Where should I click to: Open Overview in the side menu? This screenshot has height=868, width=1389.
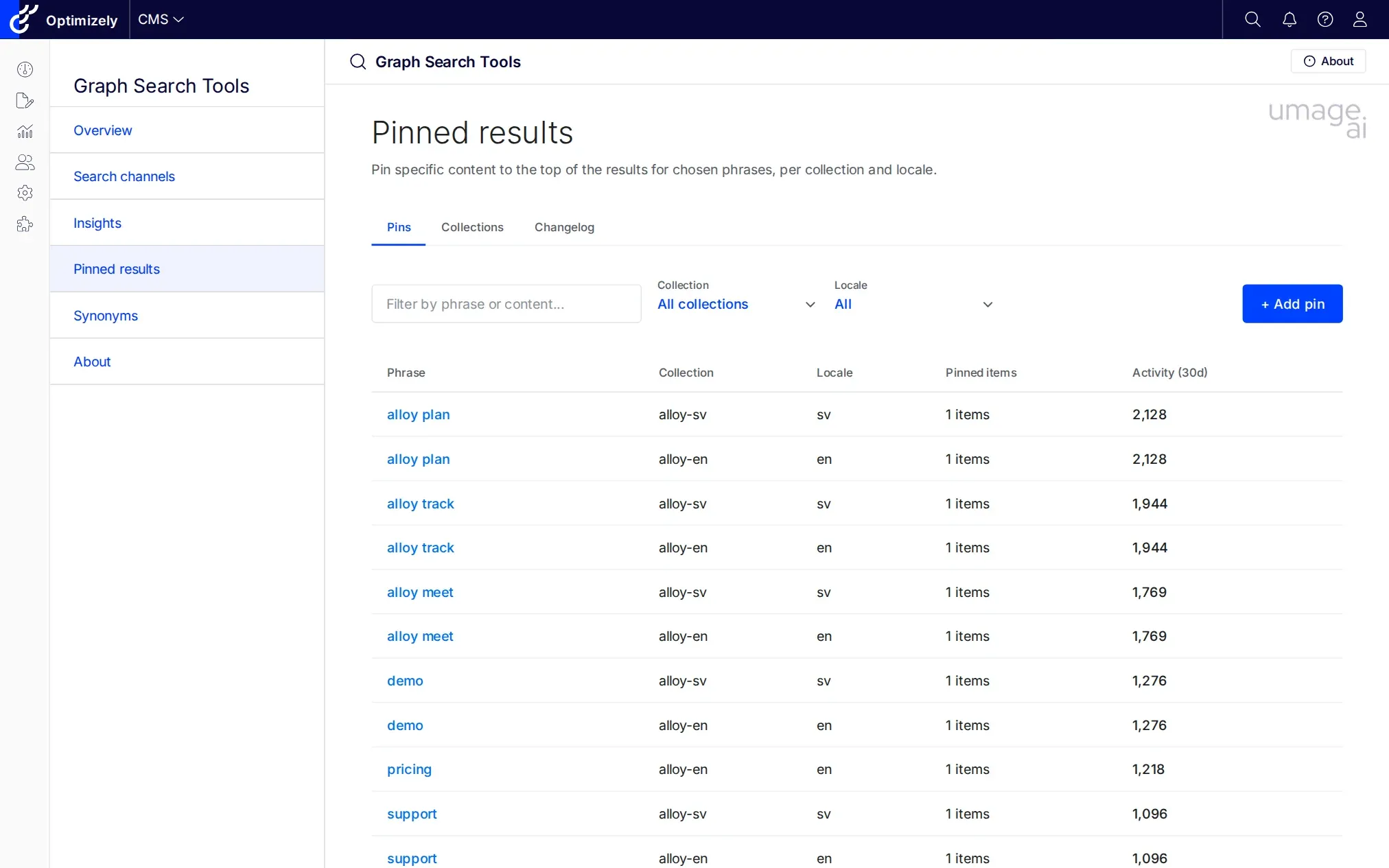pos(187,130)
